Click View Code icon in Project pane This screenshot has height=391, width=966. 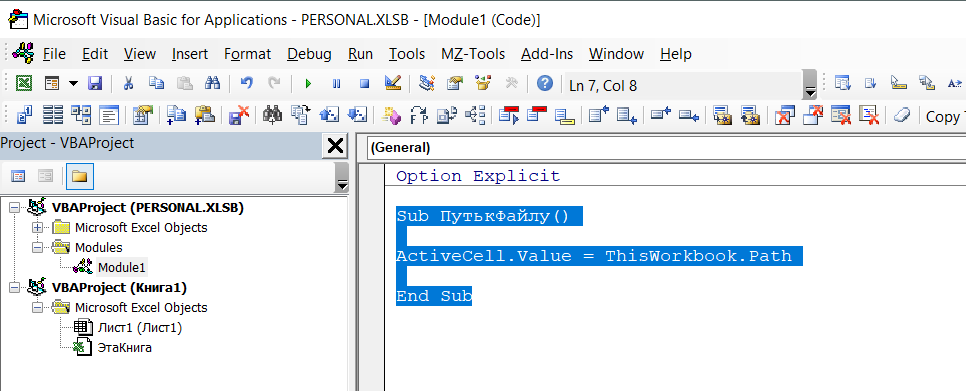tap(18, 177)
